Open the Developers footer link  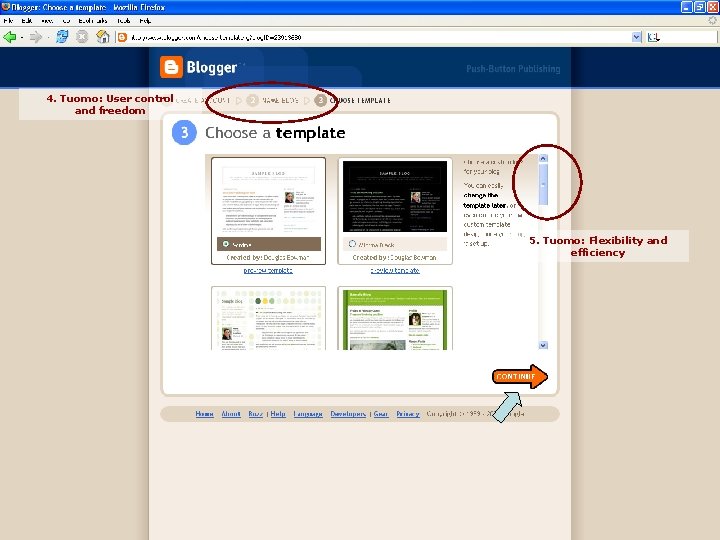(348, 414)
